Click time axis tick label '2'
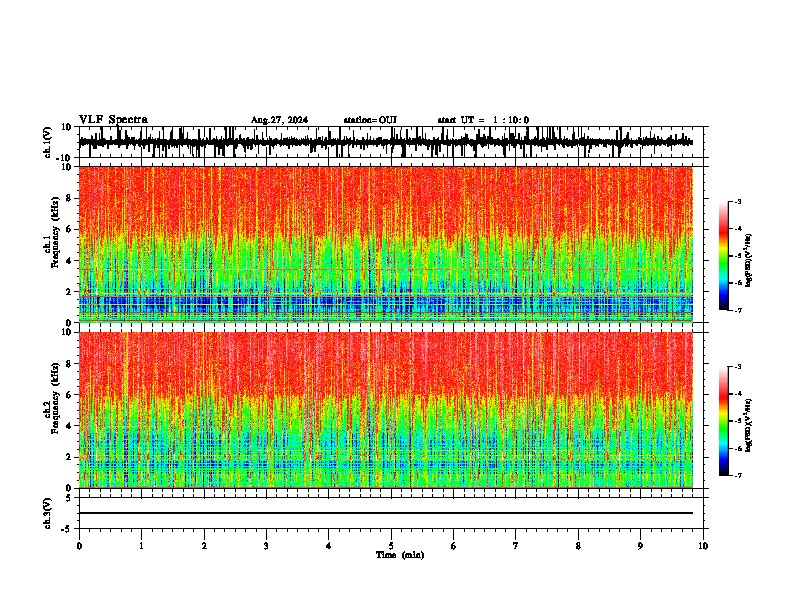The height and width of the screenshot is (612, 792). pos(204,546)
